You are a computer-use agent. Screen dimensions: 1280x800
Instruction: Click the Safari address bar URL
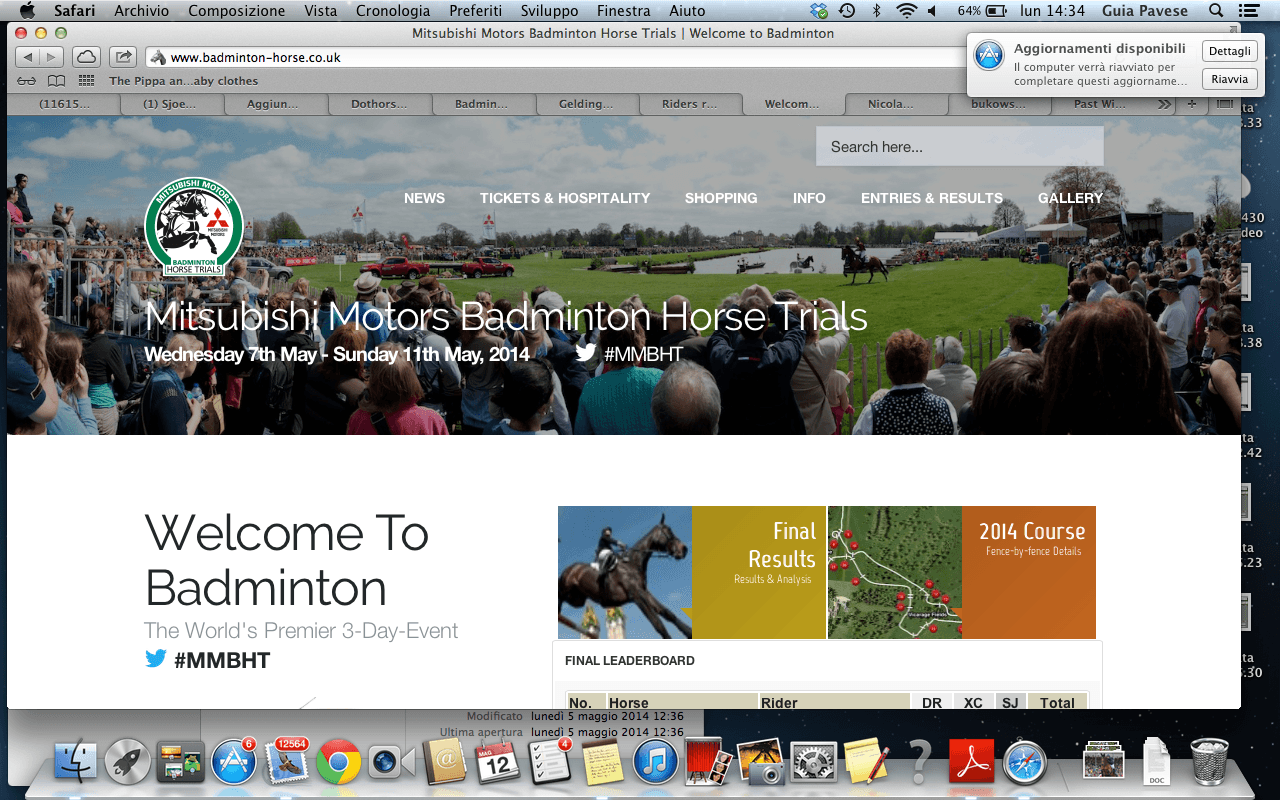pyautogui.click(x=255, y=57)
